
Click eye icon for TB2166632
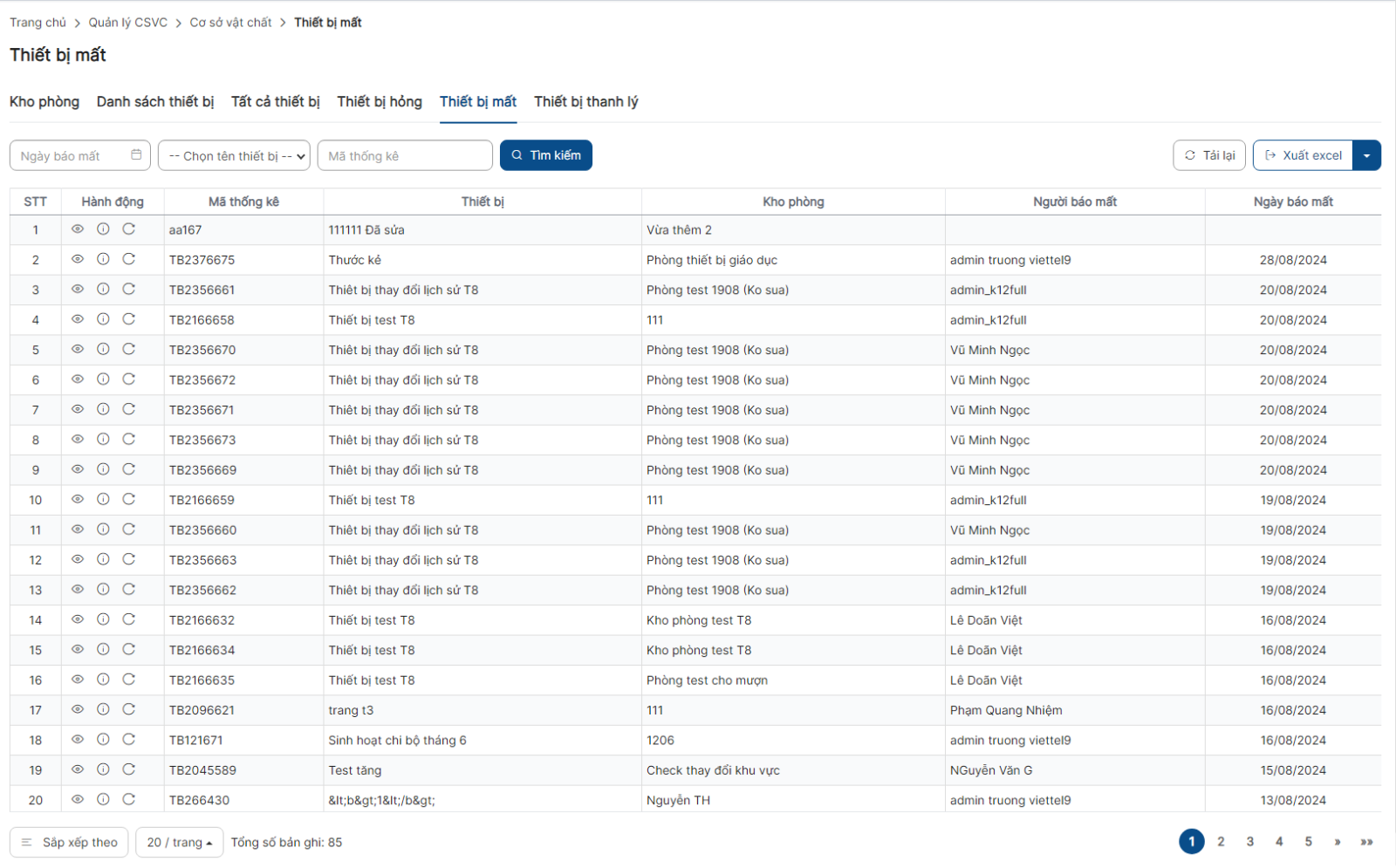[x=78, y=619]
